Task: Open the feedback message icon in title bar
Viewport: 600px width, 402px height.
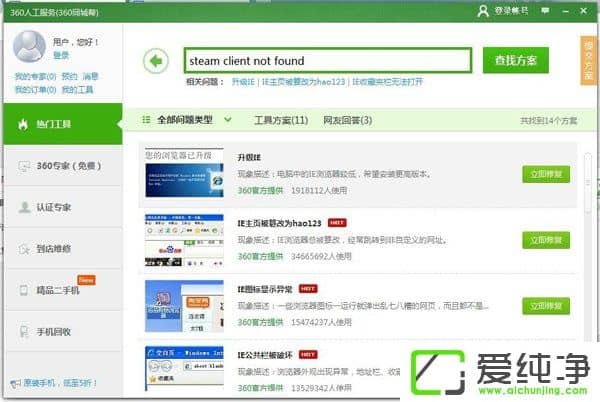Action: (545, 11)
